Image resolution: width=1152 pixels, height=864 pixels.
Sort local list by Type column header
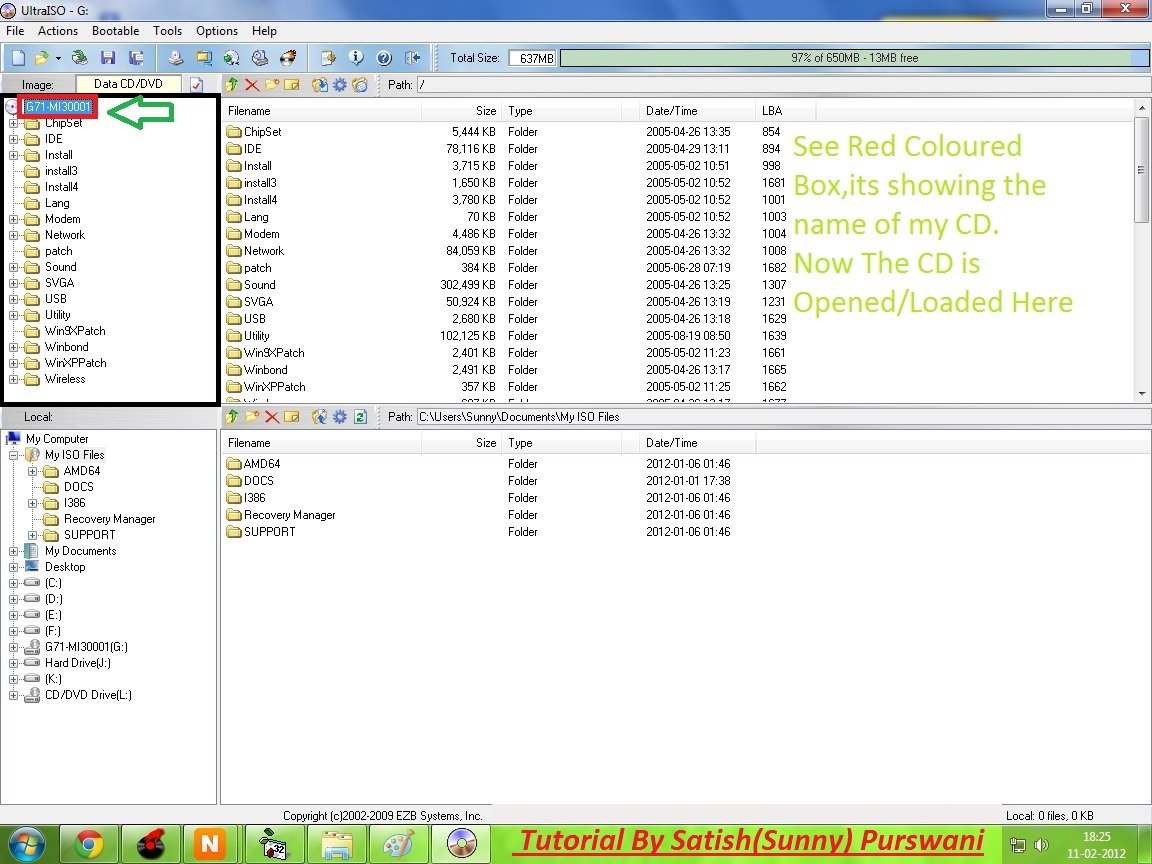click(x=562, y=443)
